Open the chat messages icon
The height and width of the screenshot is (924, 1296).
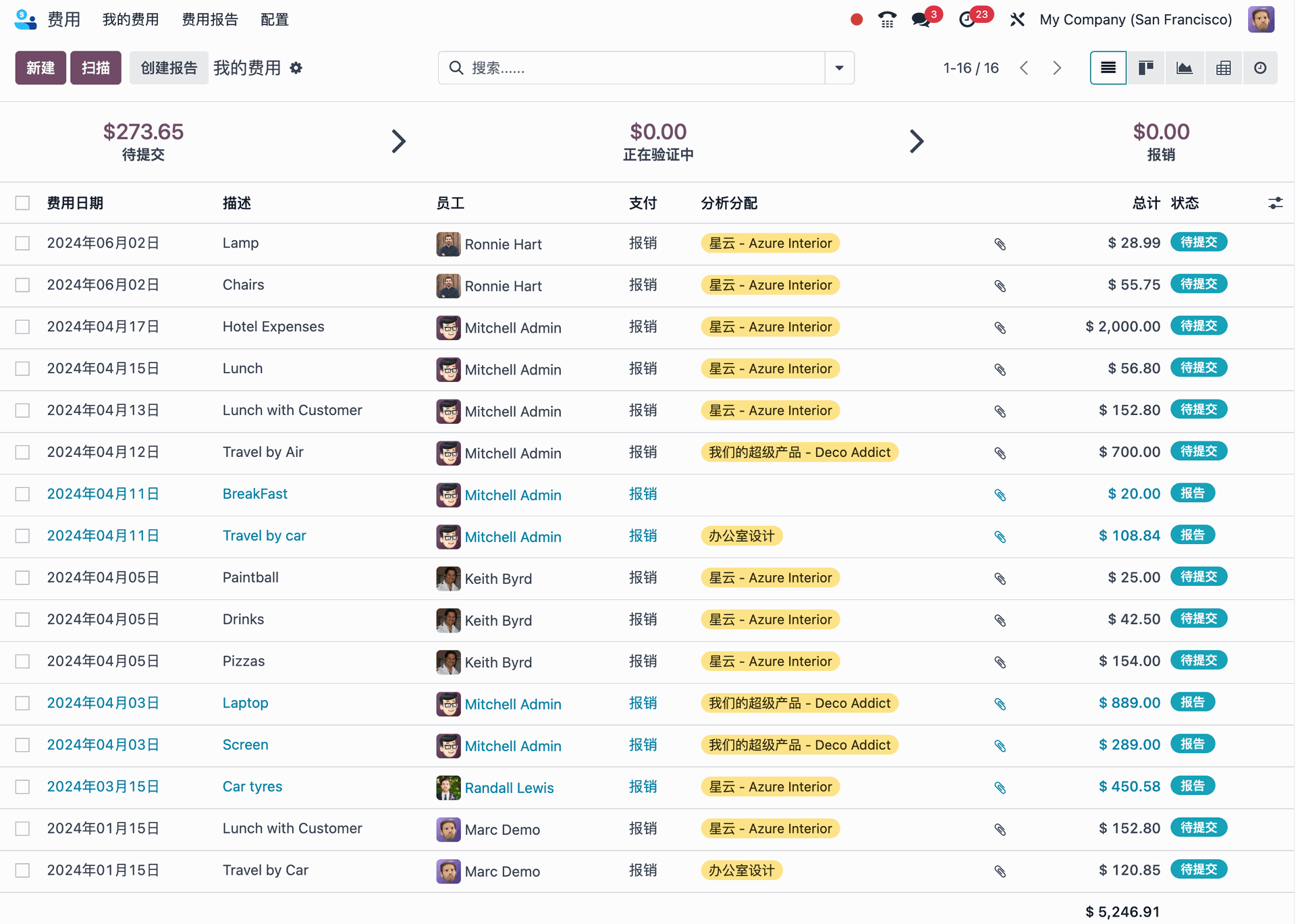[921, 19]
